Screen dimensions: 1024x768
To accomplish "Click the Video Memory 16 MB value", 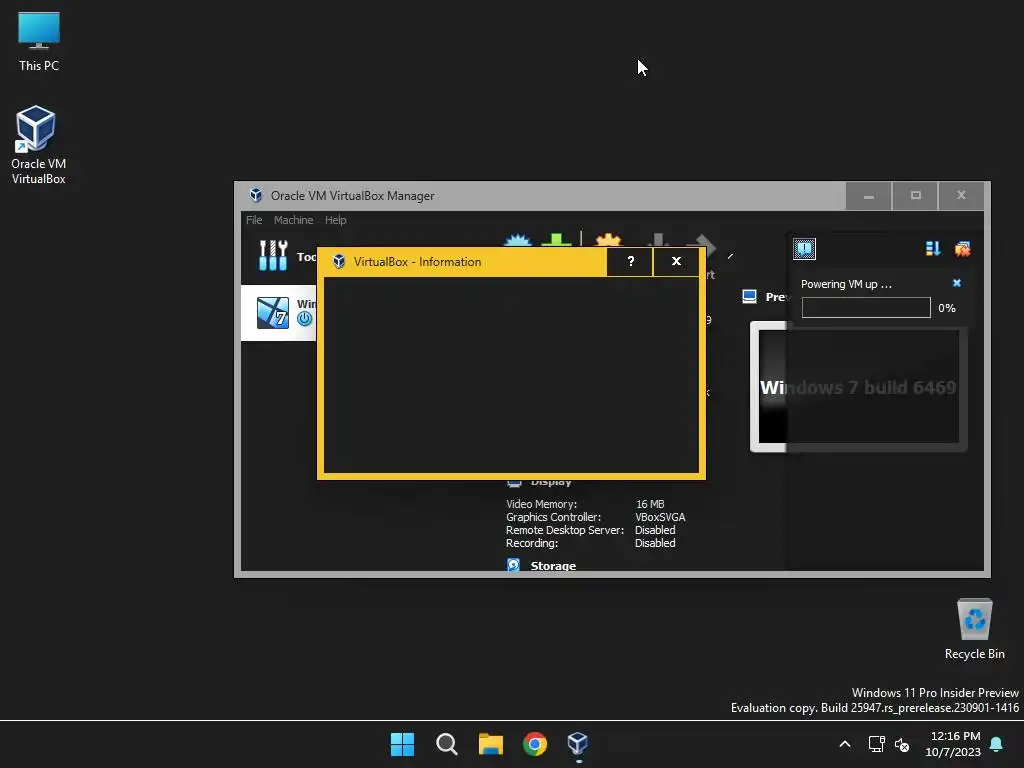I will (650, 504).
